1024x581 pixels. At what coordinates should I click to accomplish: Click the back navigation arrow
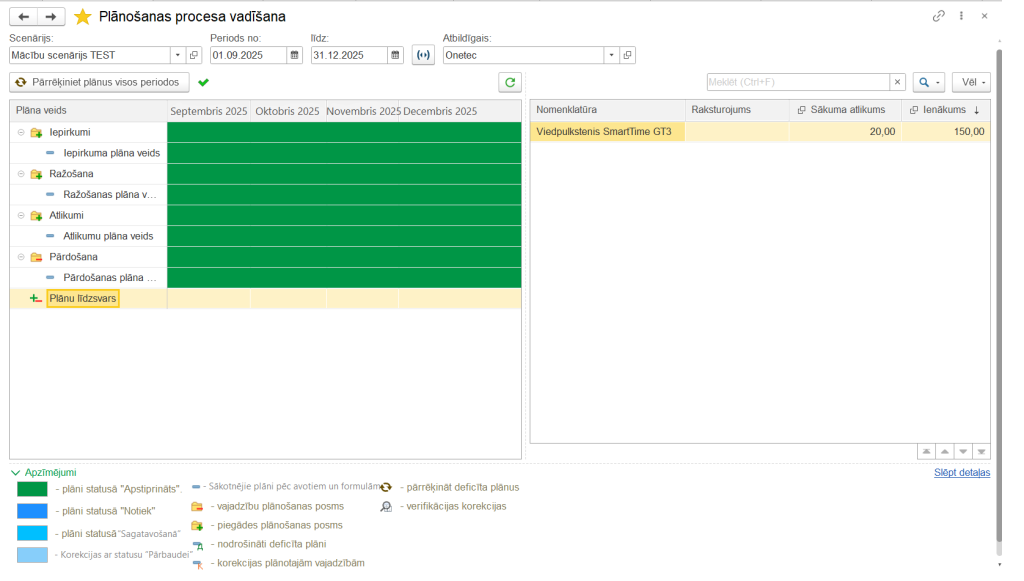24,17
